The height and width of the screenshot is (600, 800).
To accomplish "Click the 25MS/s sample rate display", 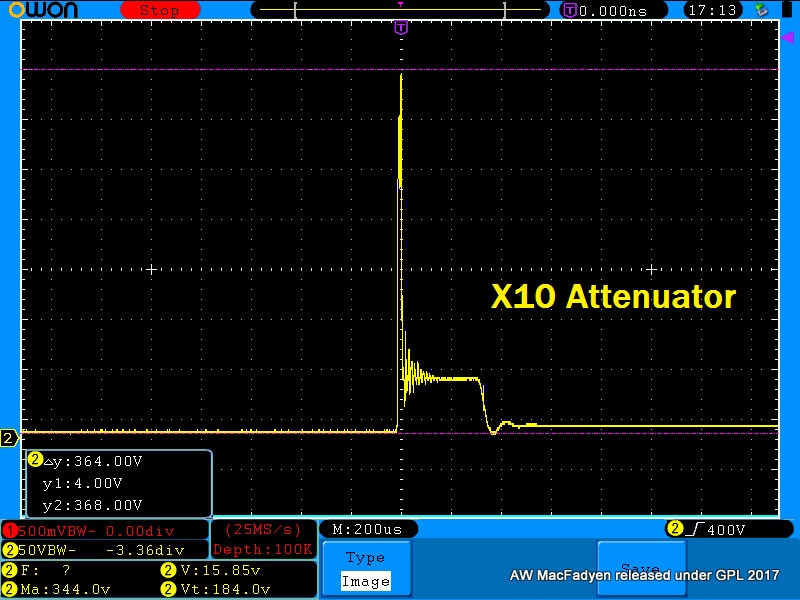I will (x=264, y=529).
